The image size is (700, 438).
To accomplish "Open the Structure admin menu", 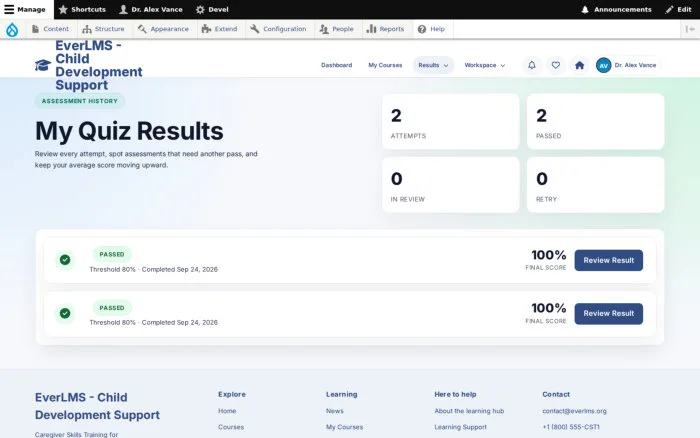I will (x=103, y=29).
